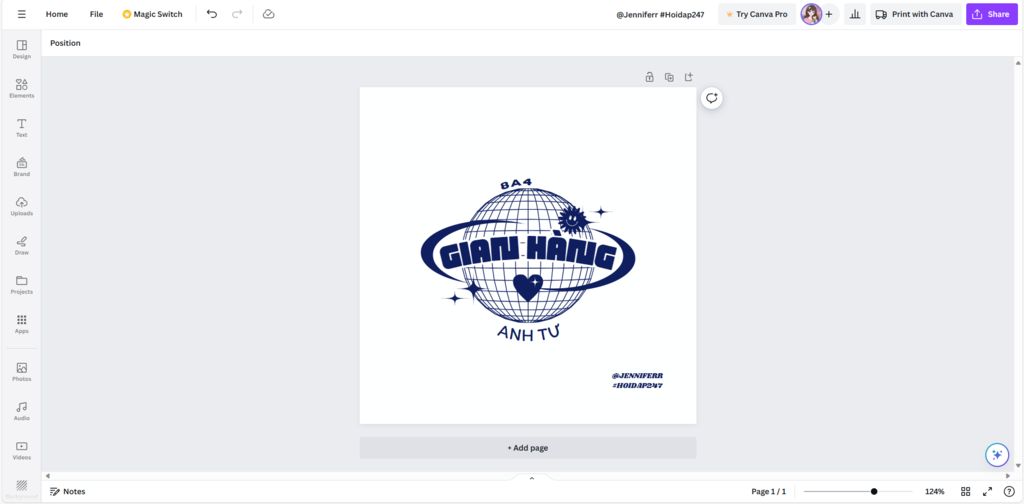
Task: Open the user profile avatar
Action: coord(811,14)
